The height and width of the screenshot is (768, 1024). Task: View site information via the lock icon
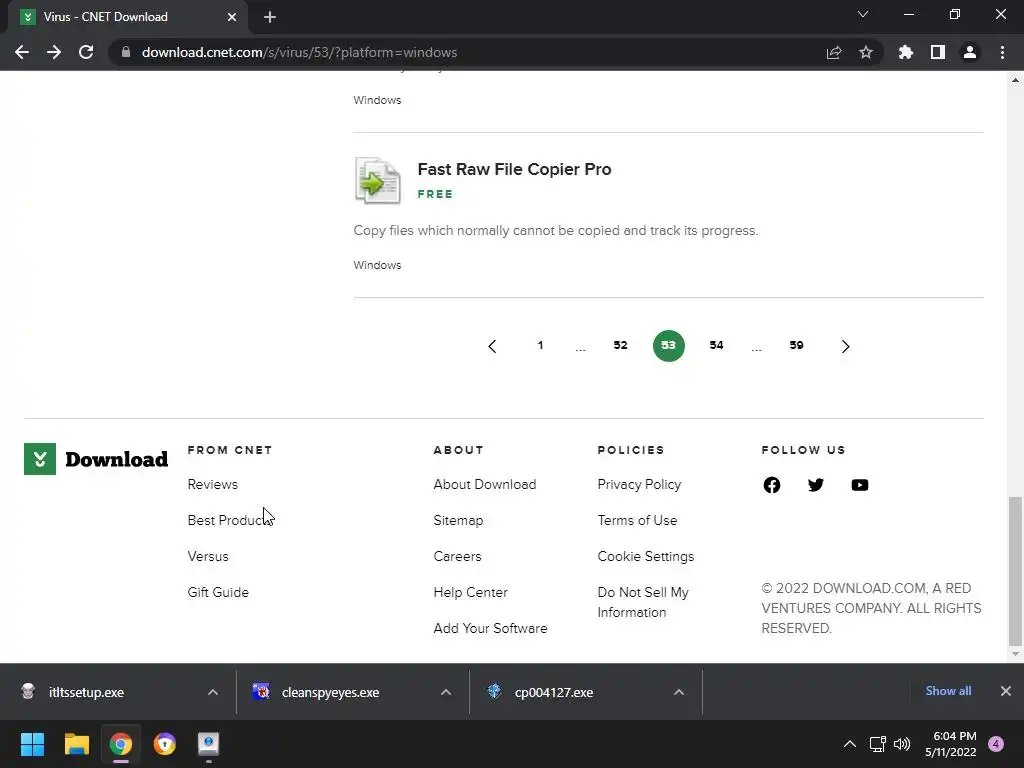126,52
